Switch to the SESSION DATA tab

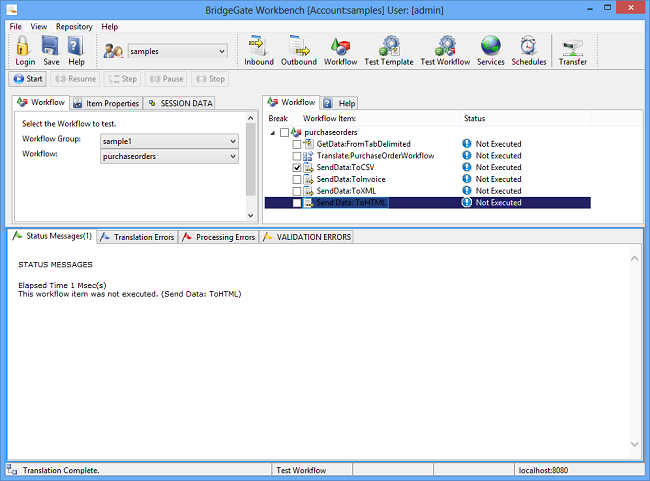[179, 103]
